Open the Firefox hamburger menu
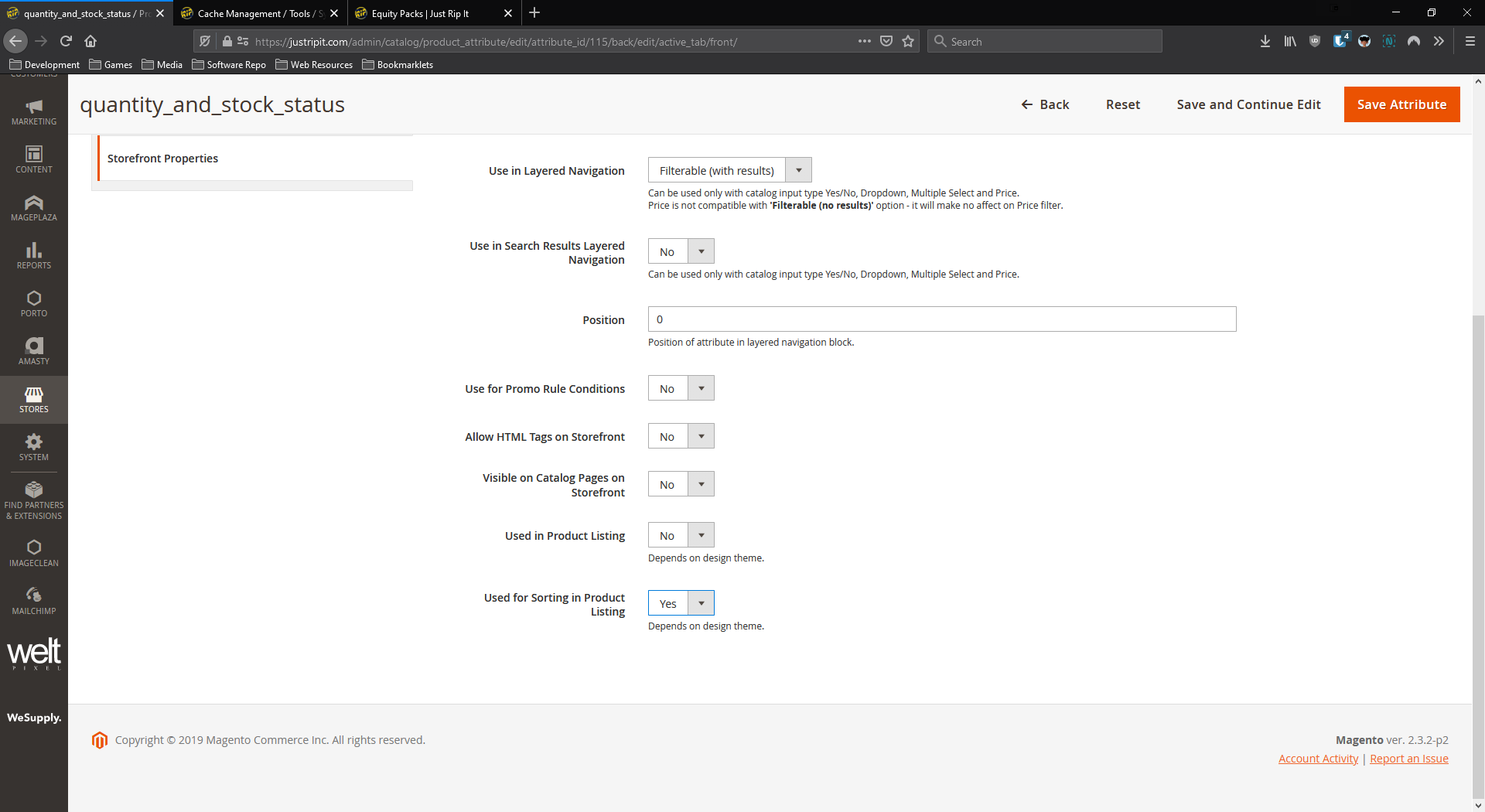 coord(1470,41)
